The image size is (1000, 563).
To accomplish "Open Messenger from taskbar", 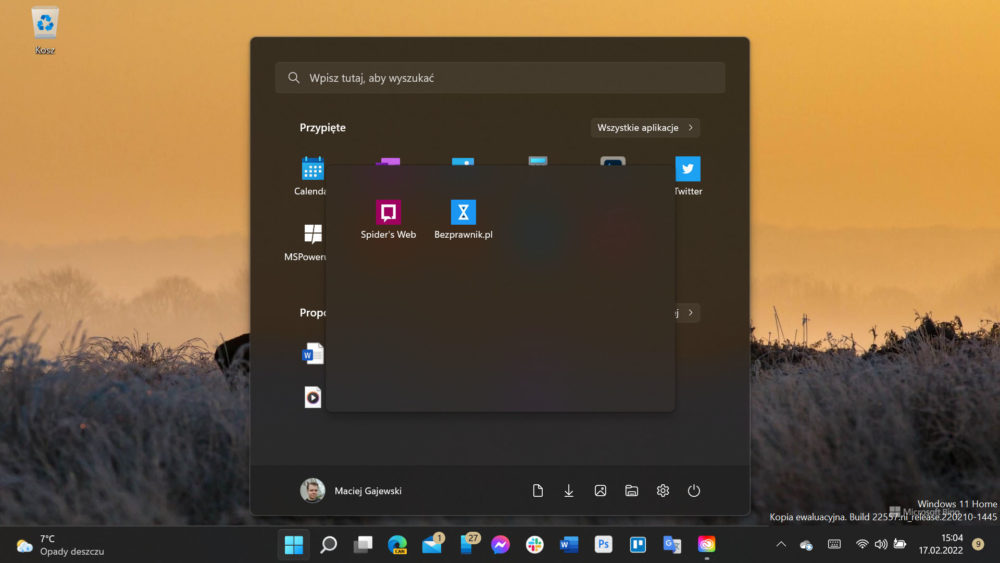I will [501, 545].
